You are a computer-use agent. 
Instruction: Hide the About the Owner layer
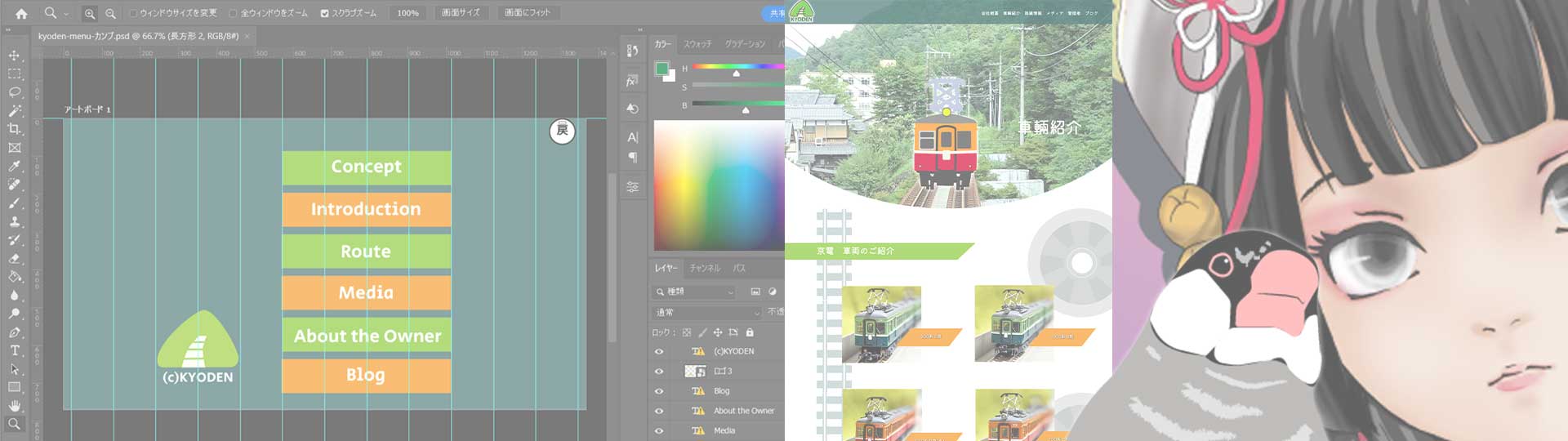659,411
